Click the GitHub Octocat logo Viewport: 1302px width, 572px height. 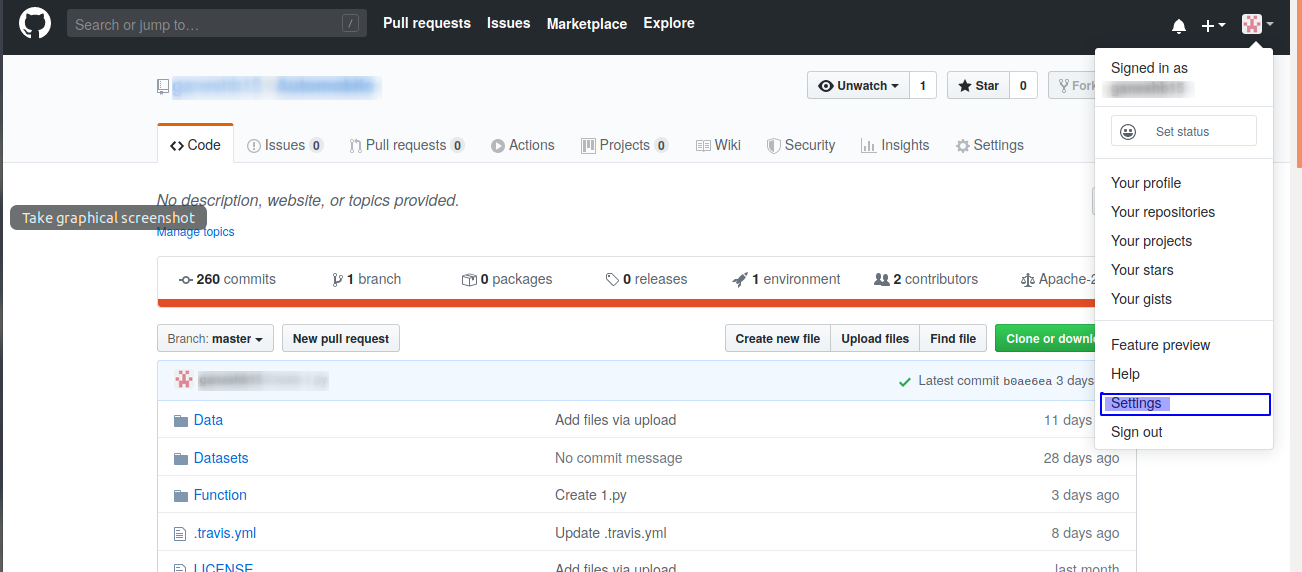(35, 23)
